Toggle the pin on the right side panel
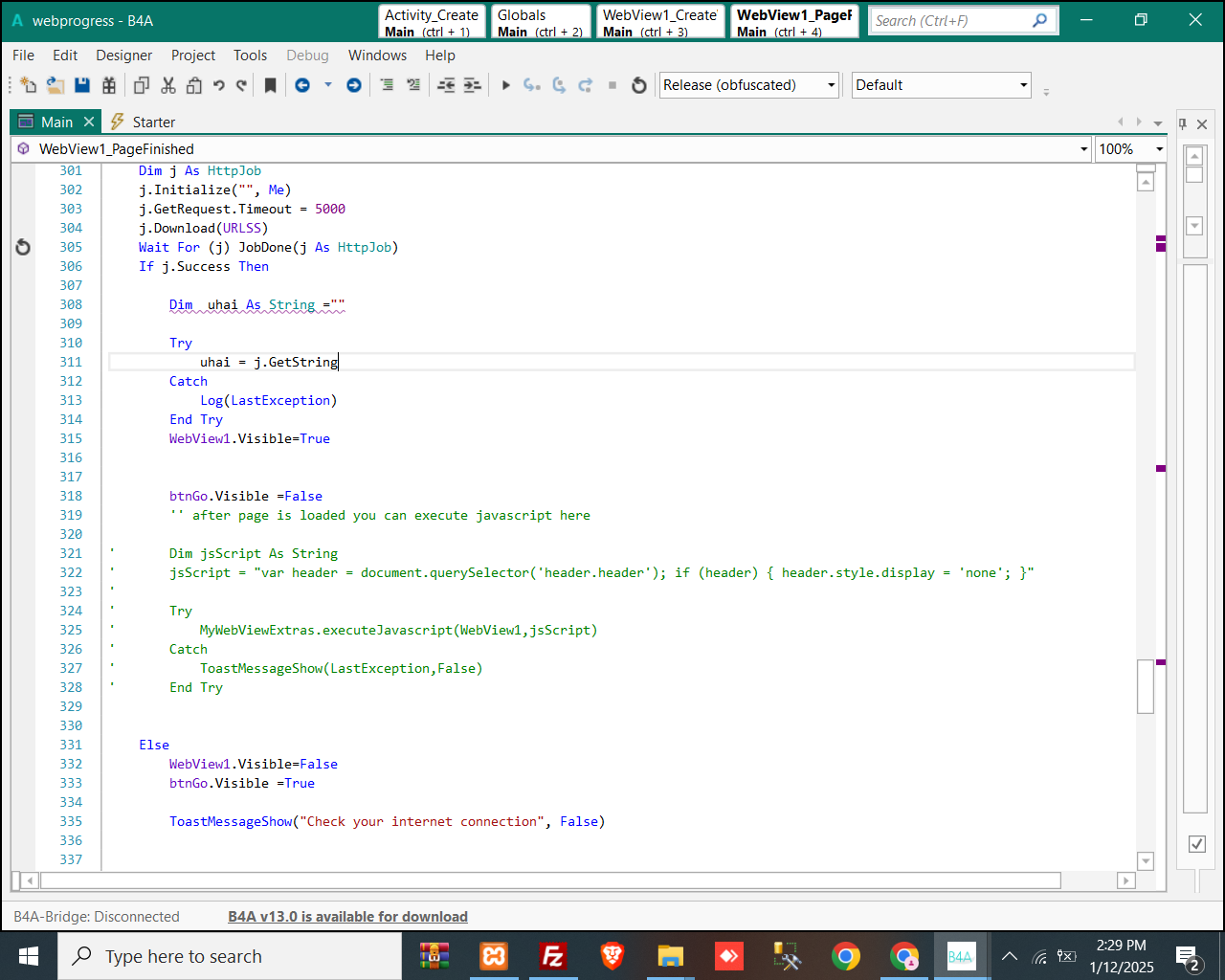This screenshot has height=980, width=1225. click(x=1183, y=123)
